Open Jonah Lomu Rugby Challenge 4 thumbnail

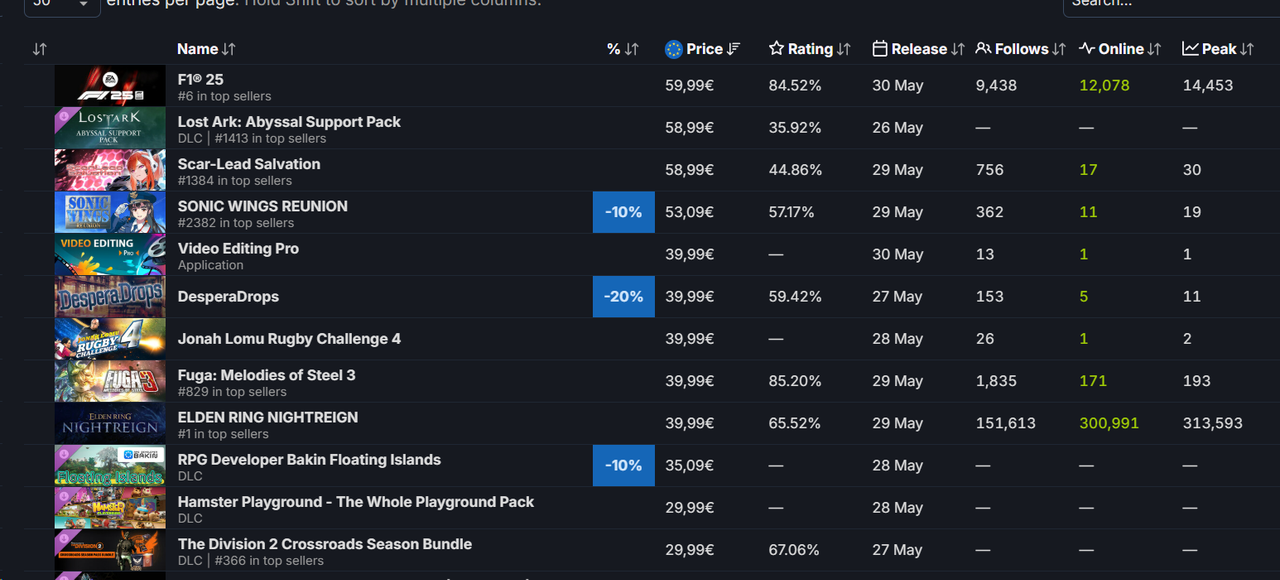pyautogui.click(x=110, y=339)
